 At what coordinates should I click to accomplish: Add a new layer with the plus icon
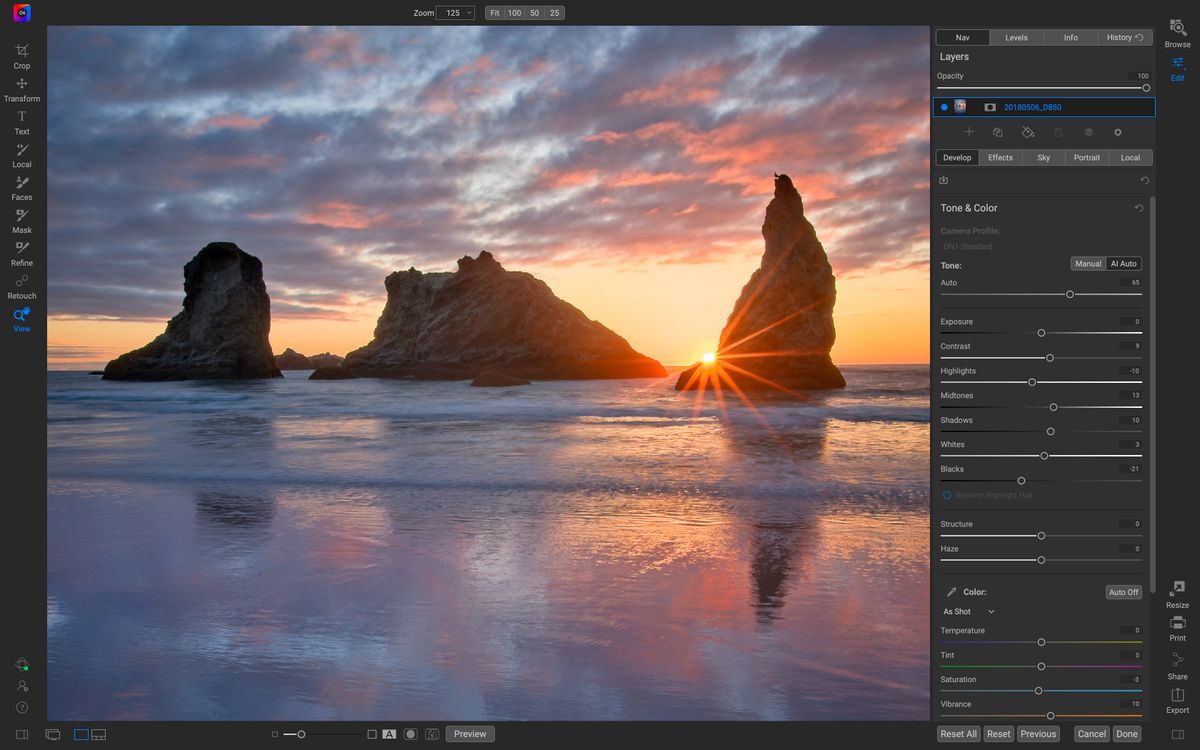[968, 131]
